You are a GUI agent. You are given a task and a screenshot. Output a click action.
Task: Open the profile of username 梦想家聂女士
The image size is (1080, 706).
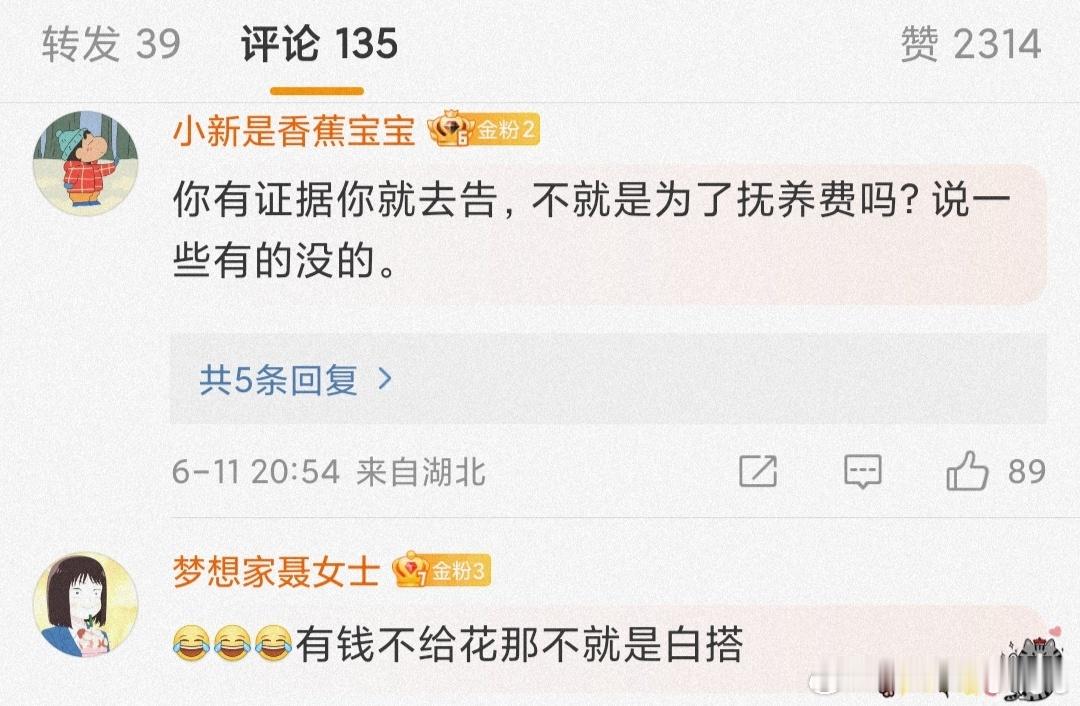(x=276, y=571)
